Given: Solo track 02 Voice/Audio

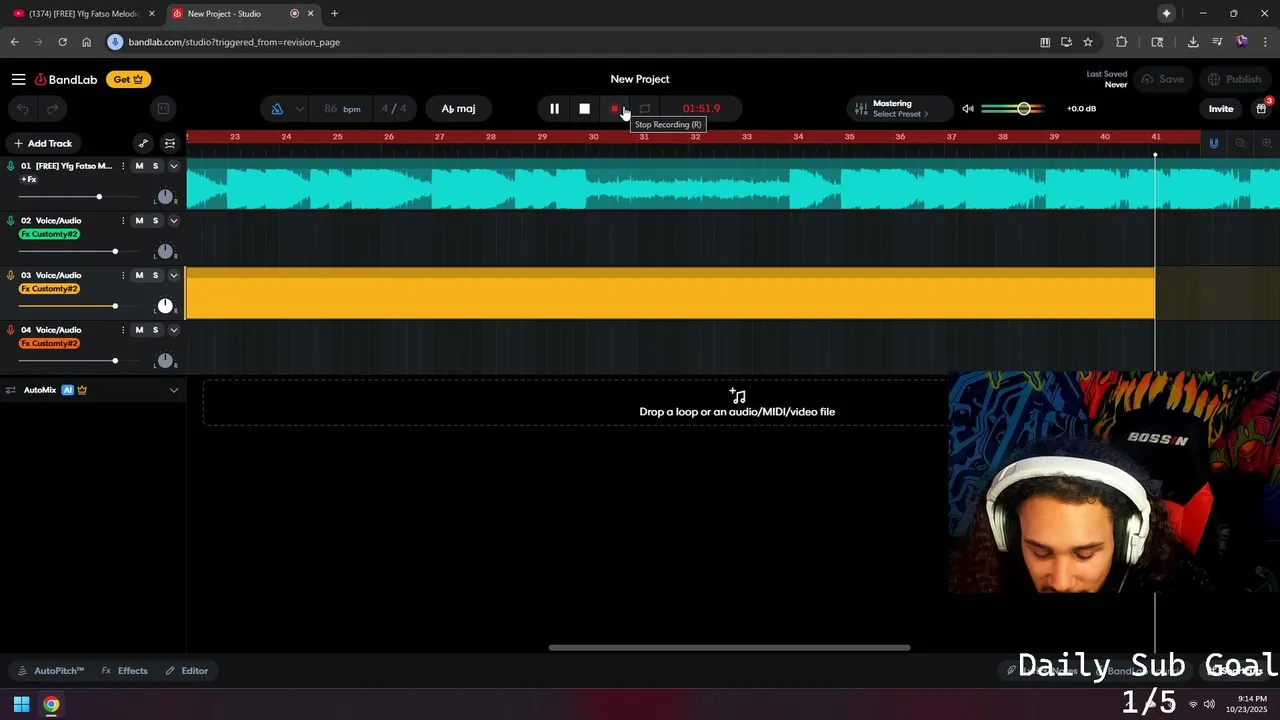Looking at the screenshot, I should click(x=155, y=220).
